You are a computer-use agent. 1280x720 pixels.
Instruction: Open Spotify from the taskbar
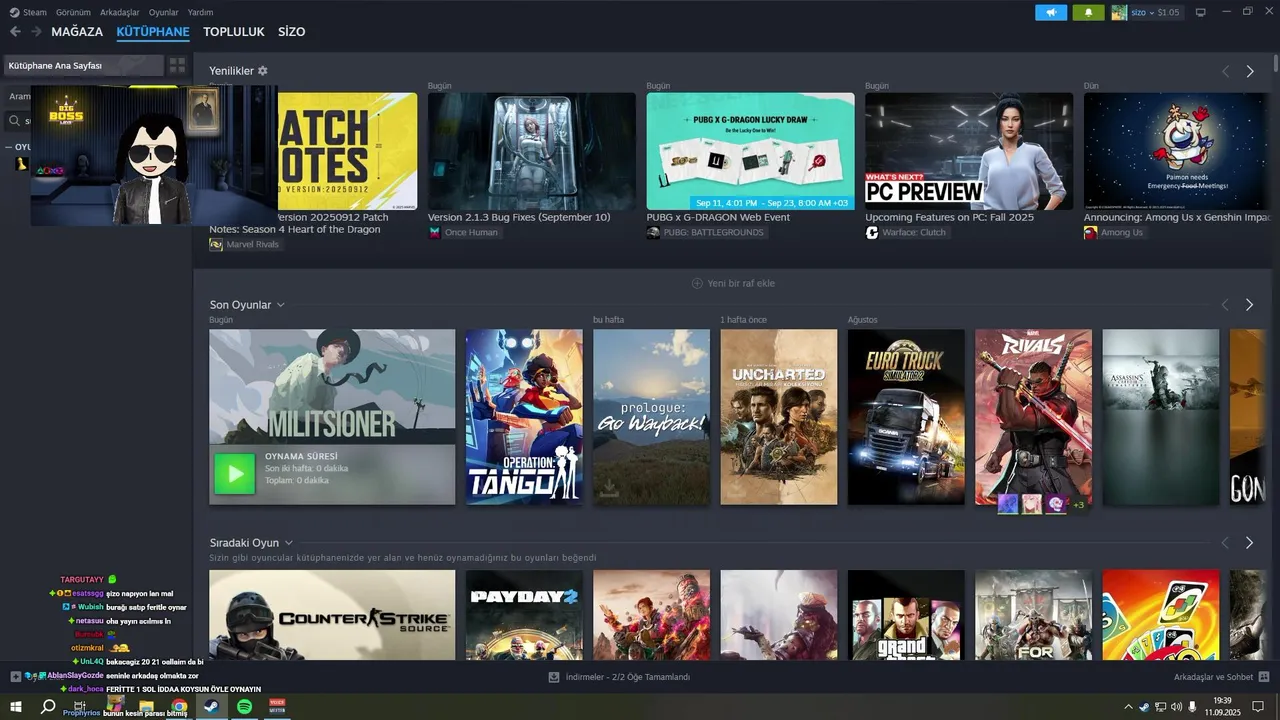tap(244, 707)
